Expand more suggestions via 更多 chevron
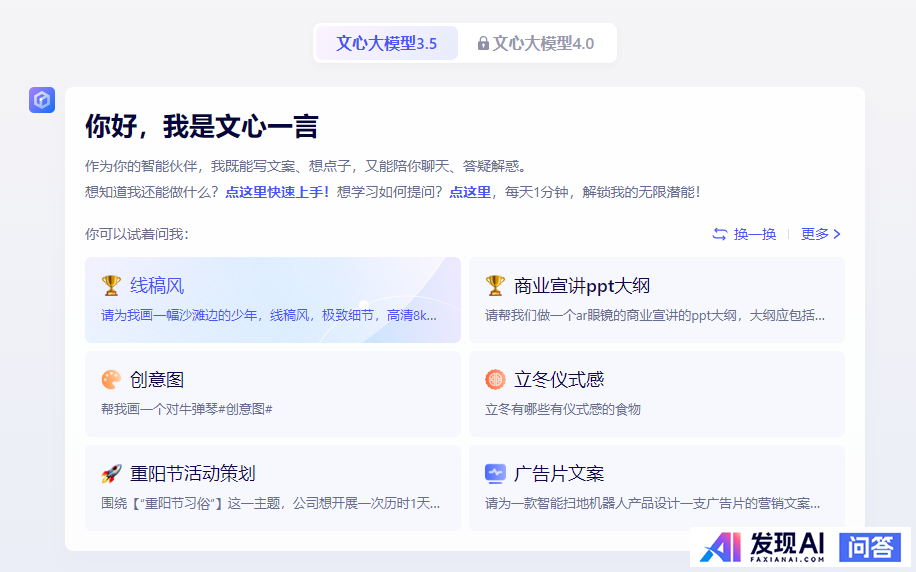This screenshot has width=916, height=572. coord(822,234)
